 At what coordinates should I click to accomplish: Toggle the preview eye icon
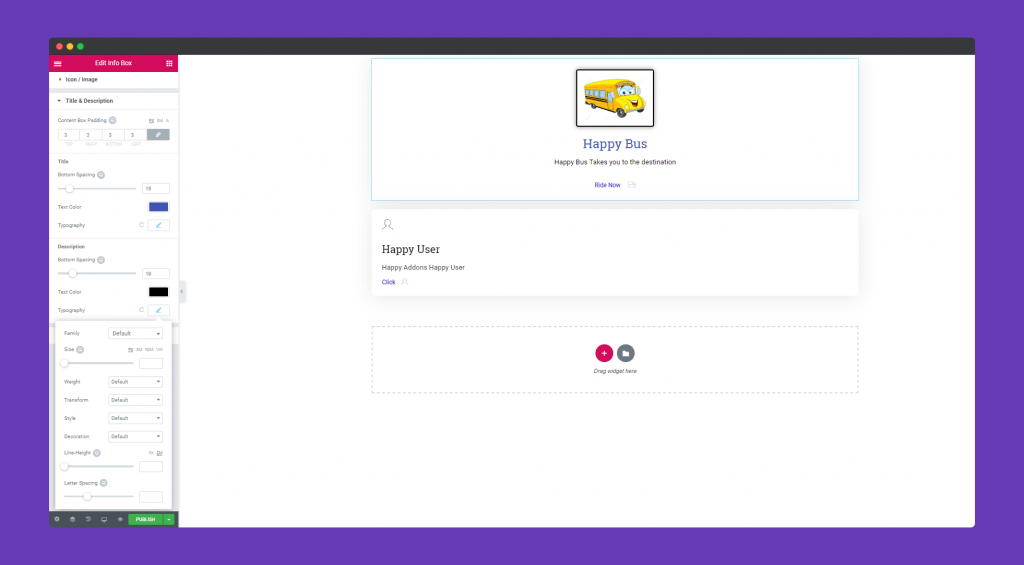click(x=120, y=519)
